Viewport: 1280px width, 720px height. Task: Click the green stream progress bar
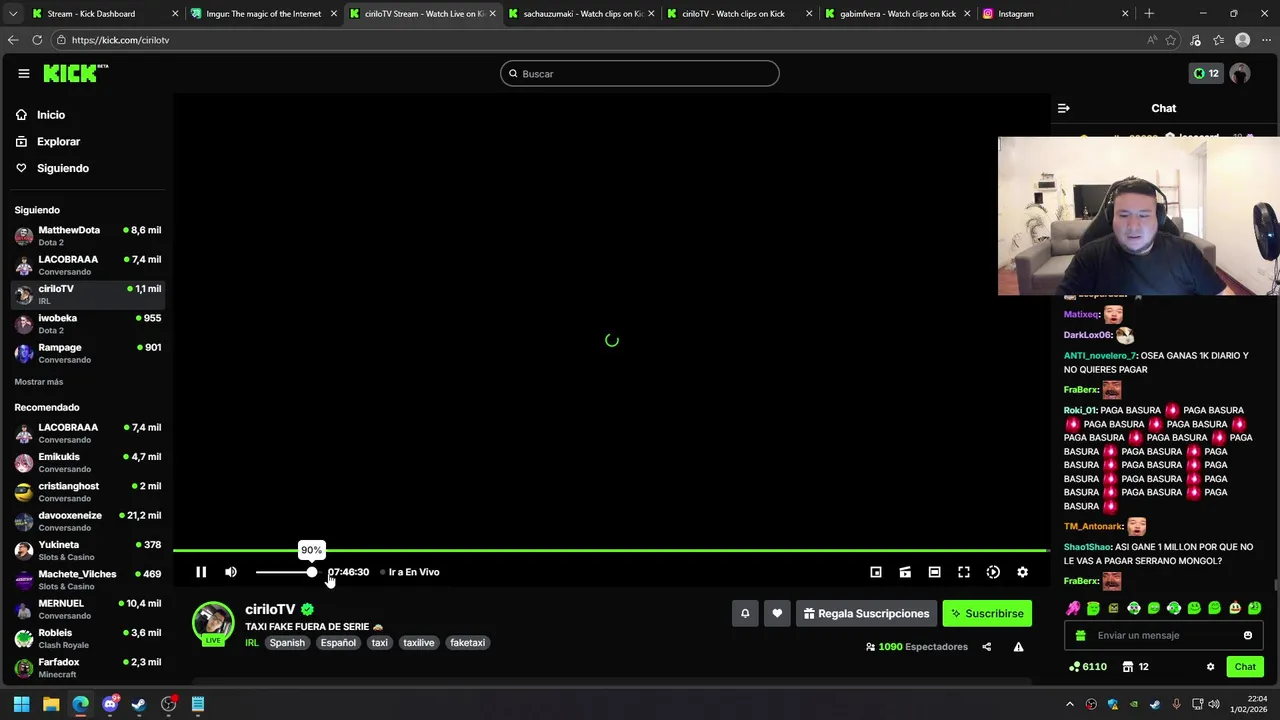(610, 550)
